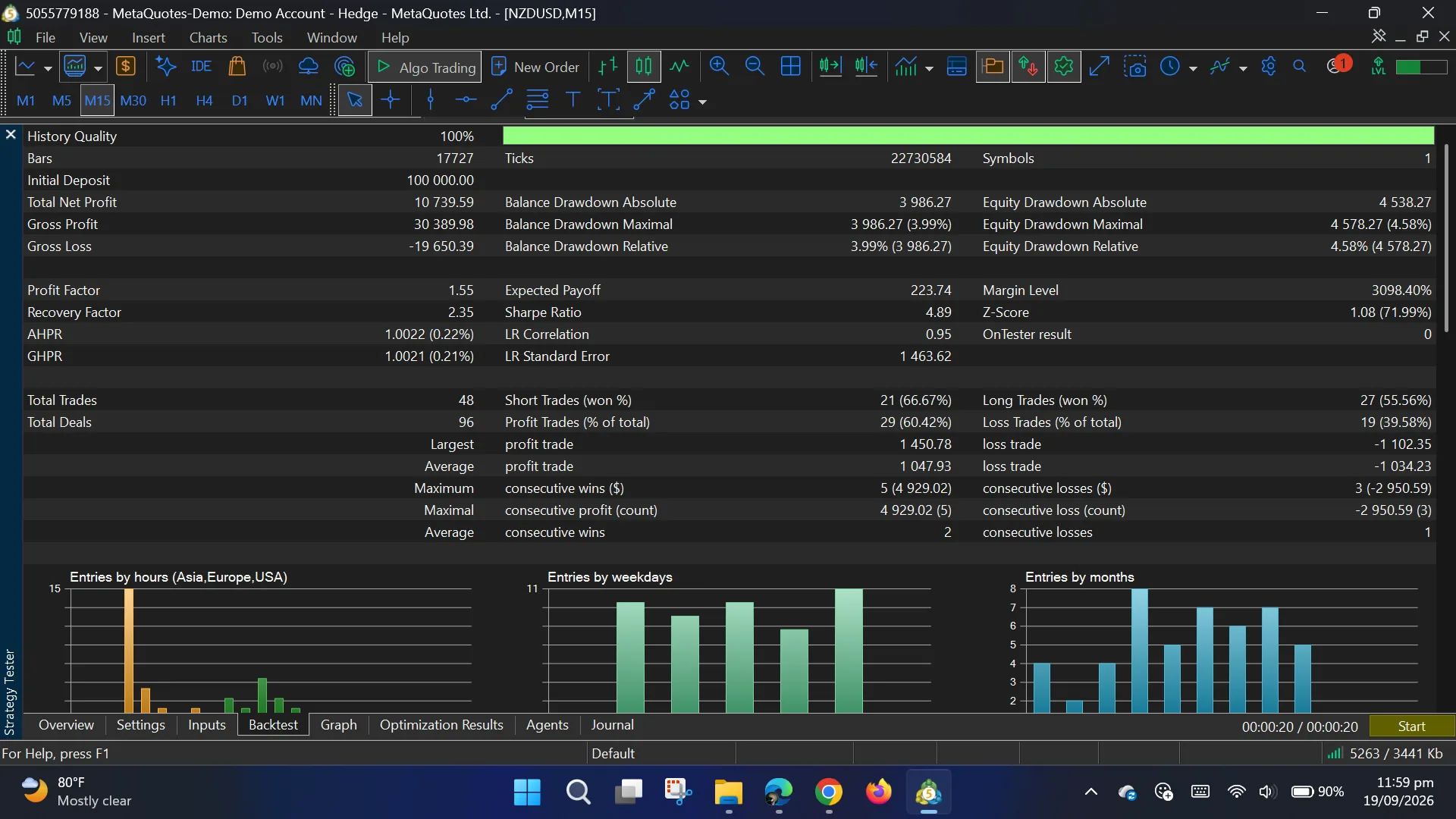Expand the clock periods dropdown arrow

[1193, 68]
